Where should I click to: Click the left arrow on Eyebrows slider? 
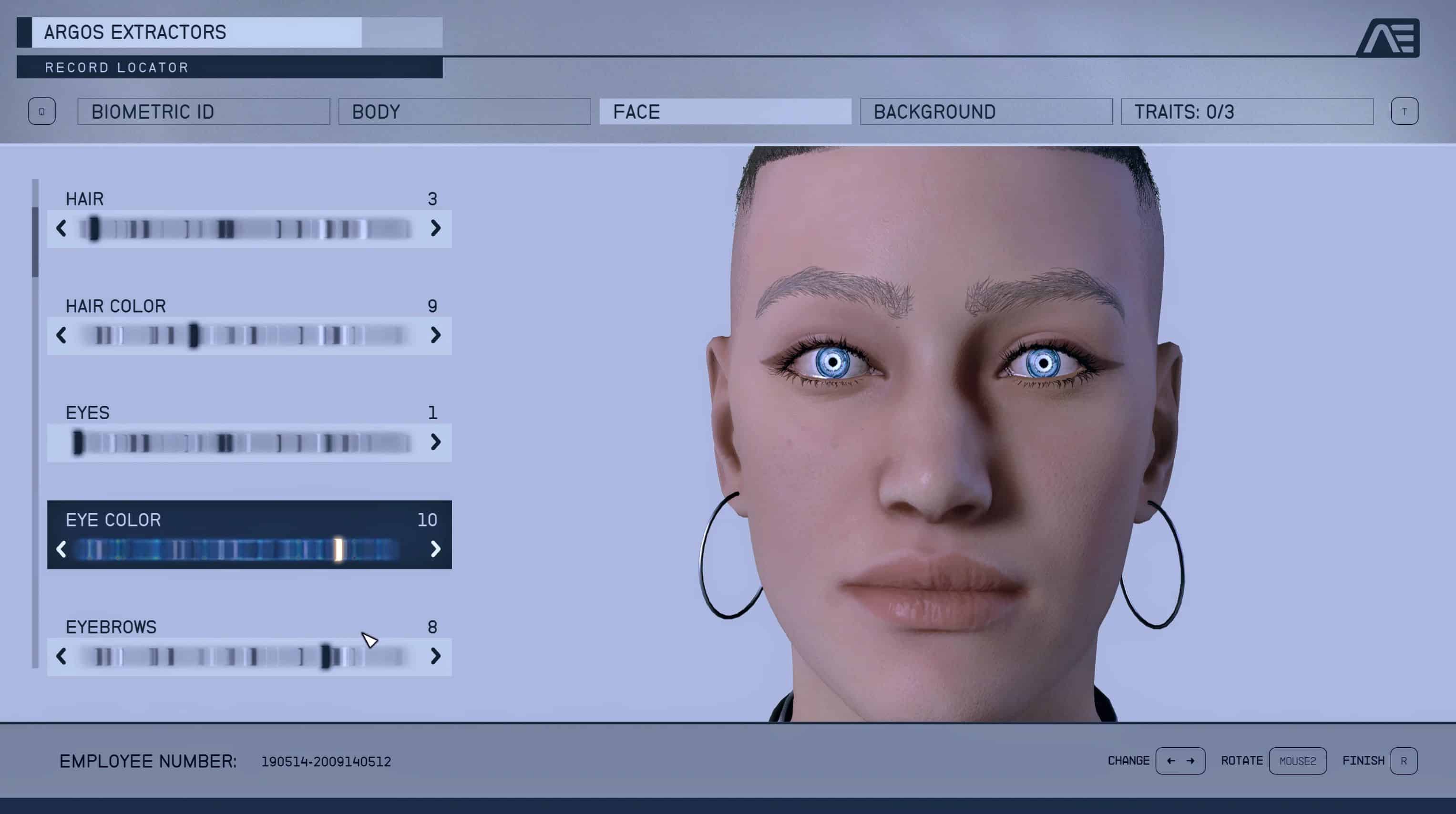tap(62, 656)
